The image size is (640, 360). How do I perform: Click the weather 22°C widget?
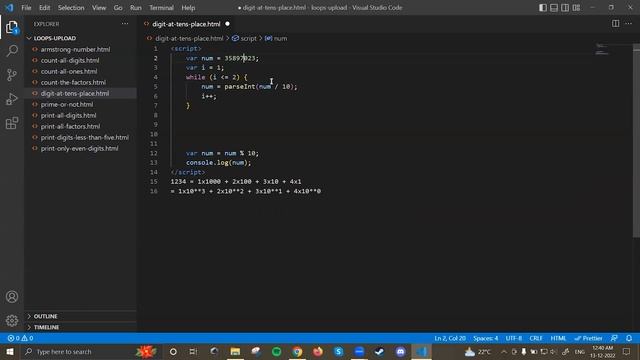pyautogui.click(x=478, y=351)
